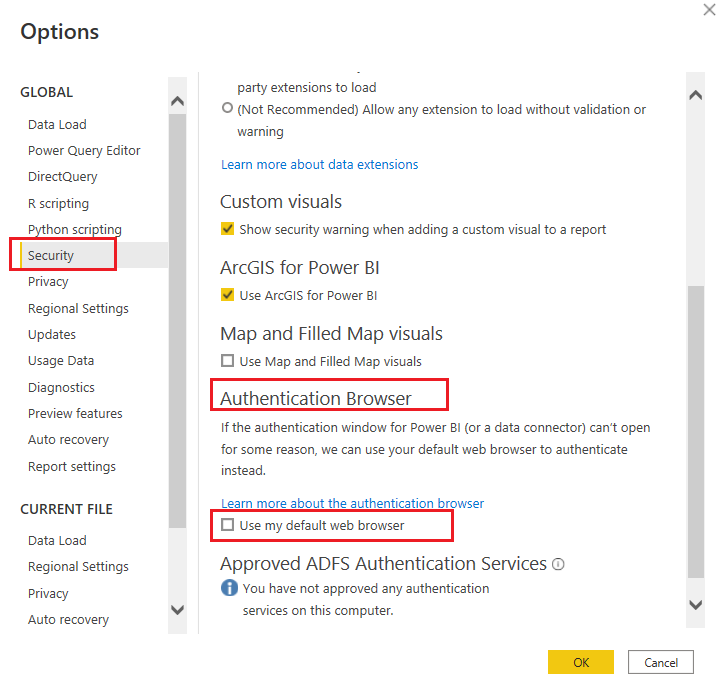
Task: Open Auto recovery under CURRENT FILE
Action: pyautogui.click(x=68, y=620)
